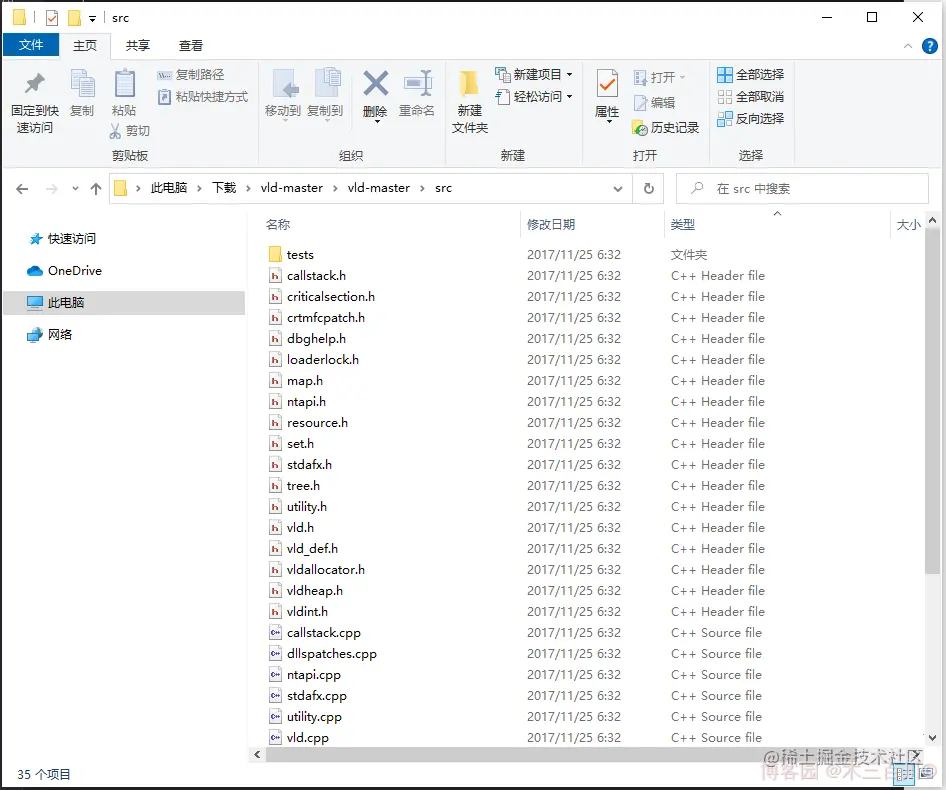Sort by the Name (名称) column header
This screenshot has height=790, width=946.
pyautogui.click(x=278, y=225)
